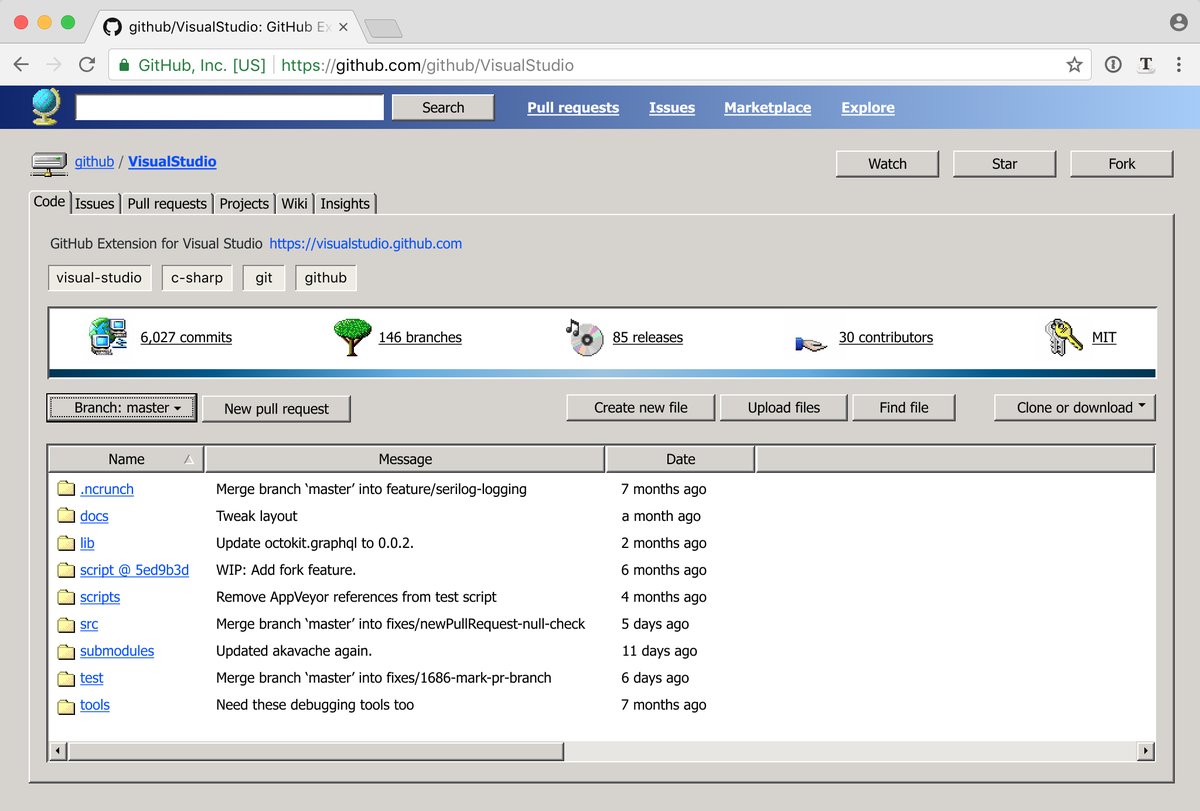This screenshot has height=811, width=1200.
Task: Star the VisualStudio repository
Action: pos(1004,164)
